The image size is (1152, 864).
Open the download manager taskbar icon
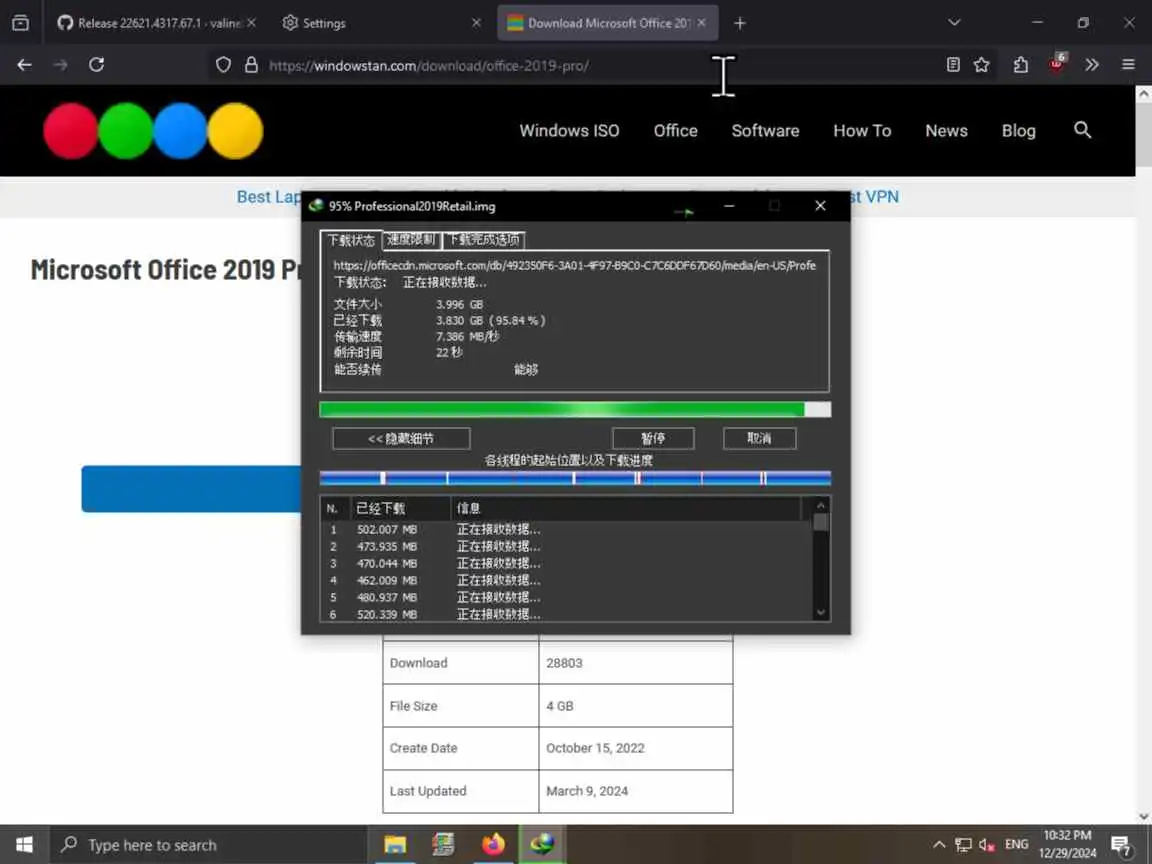pos(542,845)
